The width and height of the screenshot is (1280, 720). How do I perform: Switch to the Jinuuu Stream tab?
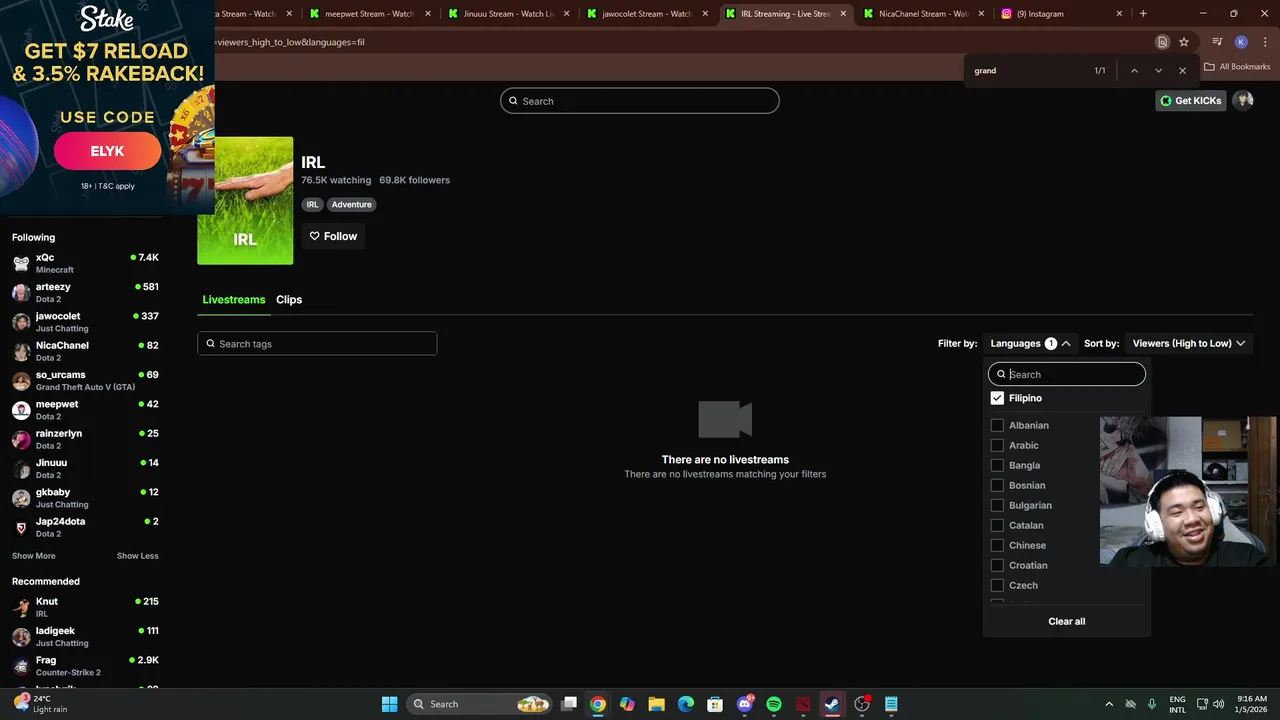pos(508,14)
